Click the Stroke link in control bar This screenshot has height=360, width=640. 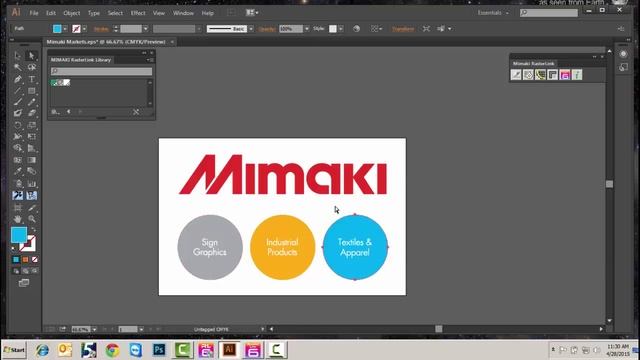(x=101, y=29)
